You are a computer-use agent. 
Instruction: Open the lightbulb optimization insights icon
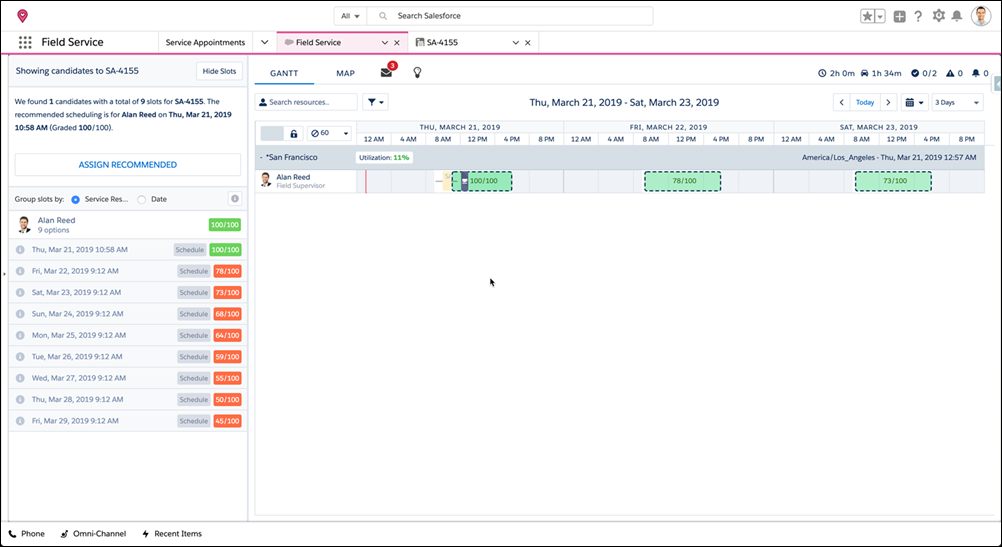click(x=417, y=73)
